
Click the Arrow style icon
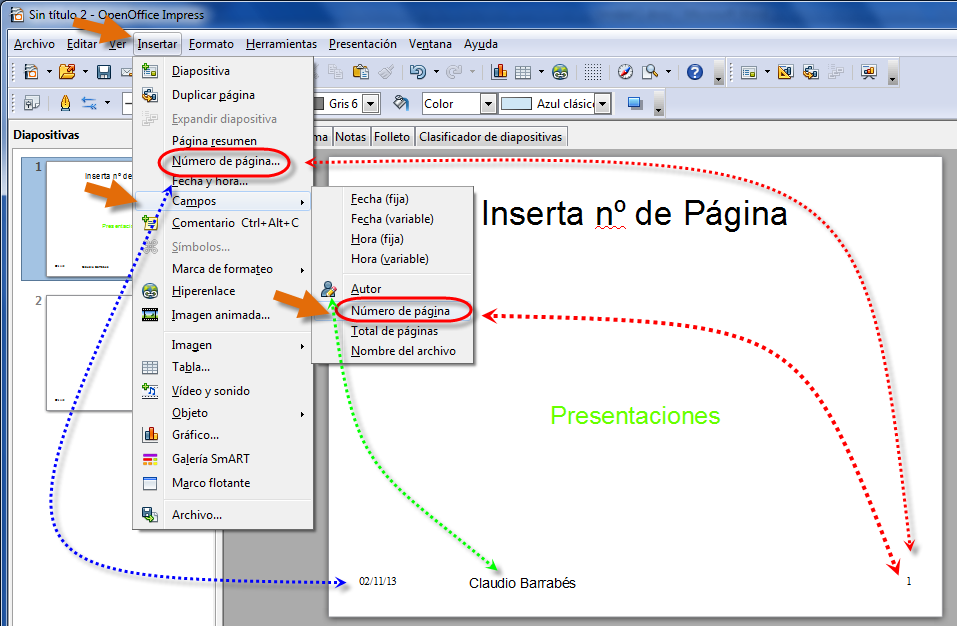(x=89, y=103)
